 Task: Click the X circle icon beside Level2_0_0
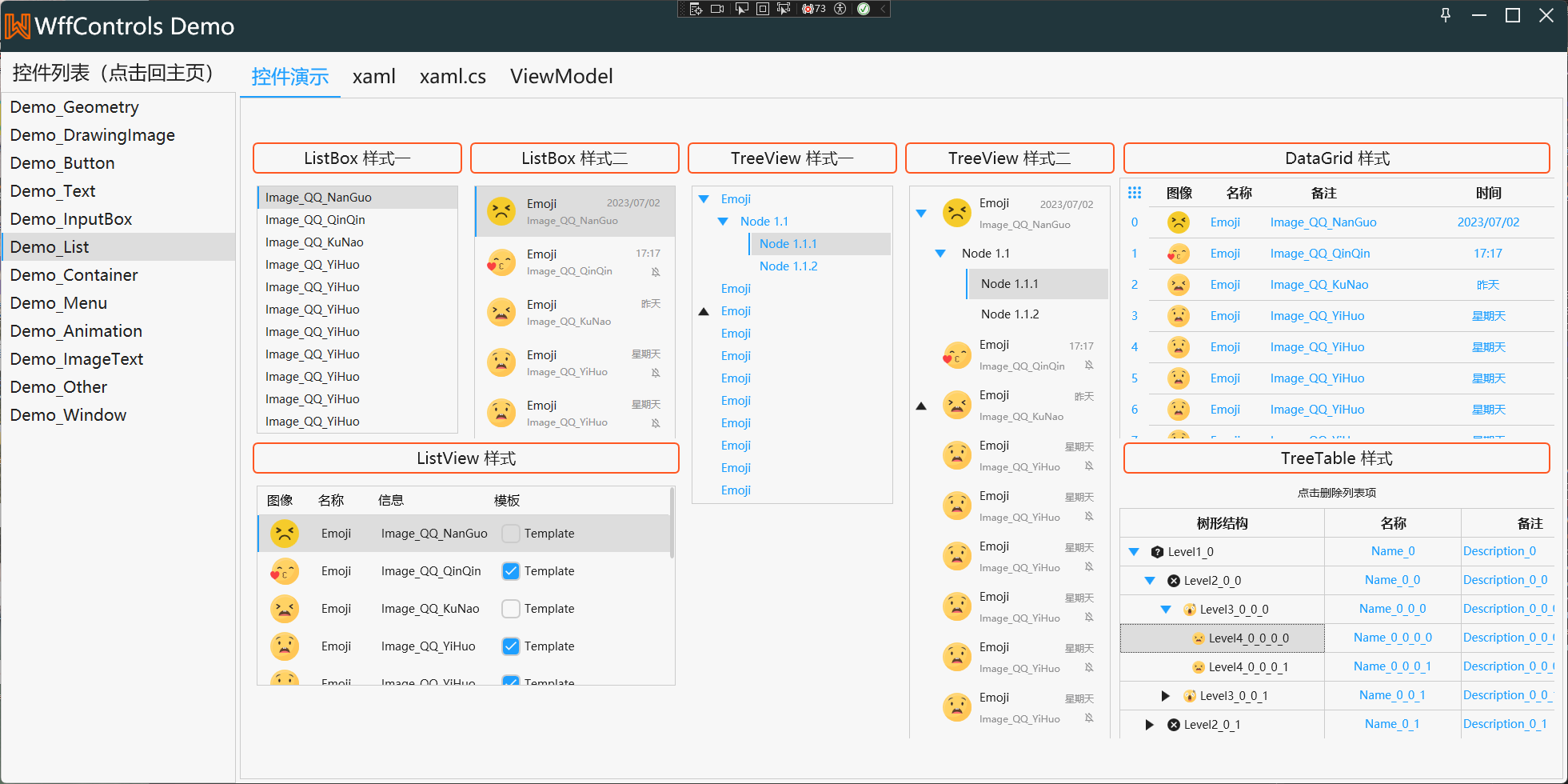1174,581
